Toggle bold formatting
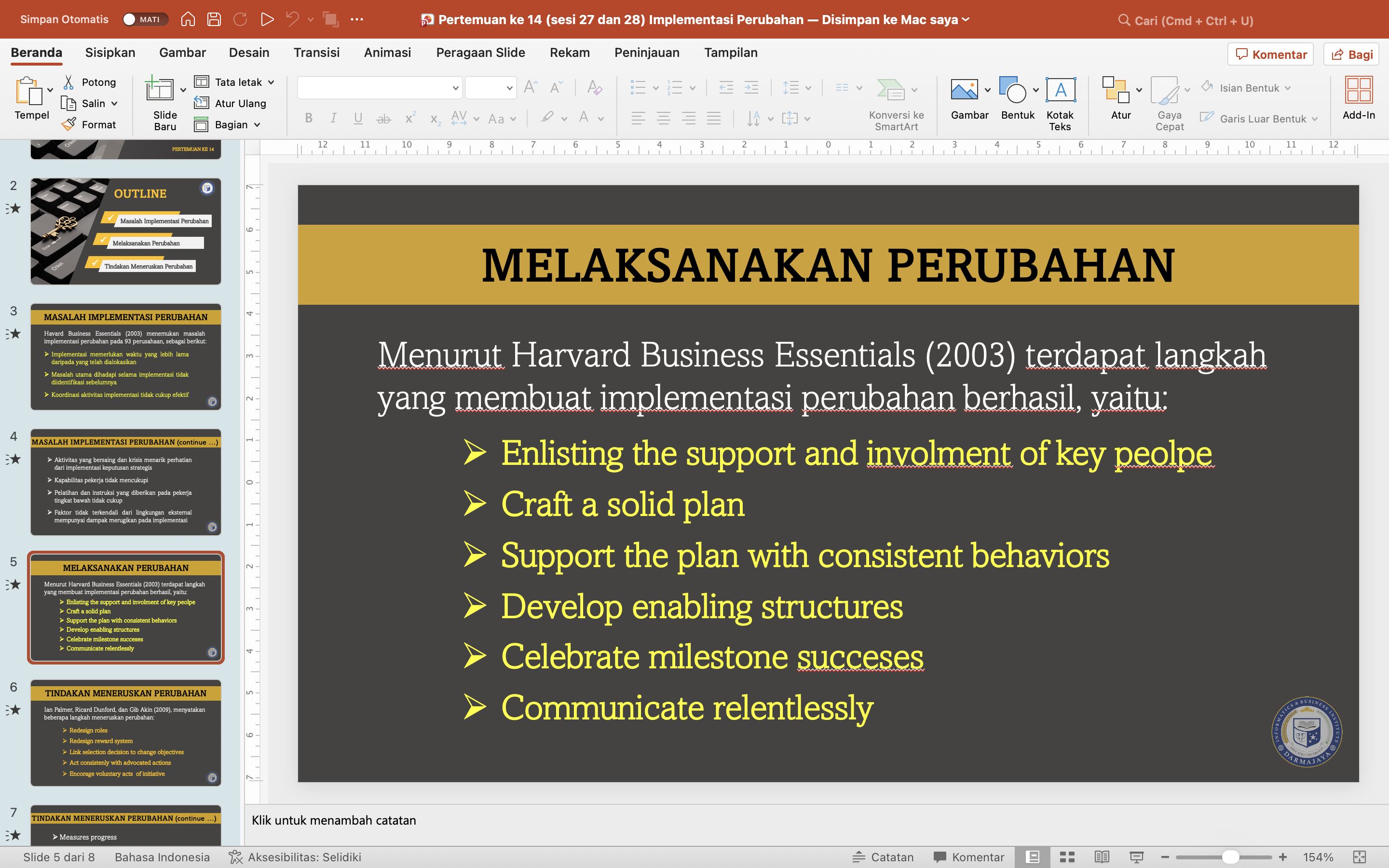The image size is (1389, 868). [x=309, y=118]
